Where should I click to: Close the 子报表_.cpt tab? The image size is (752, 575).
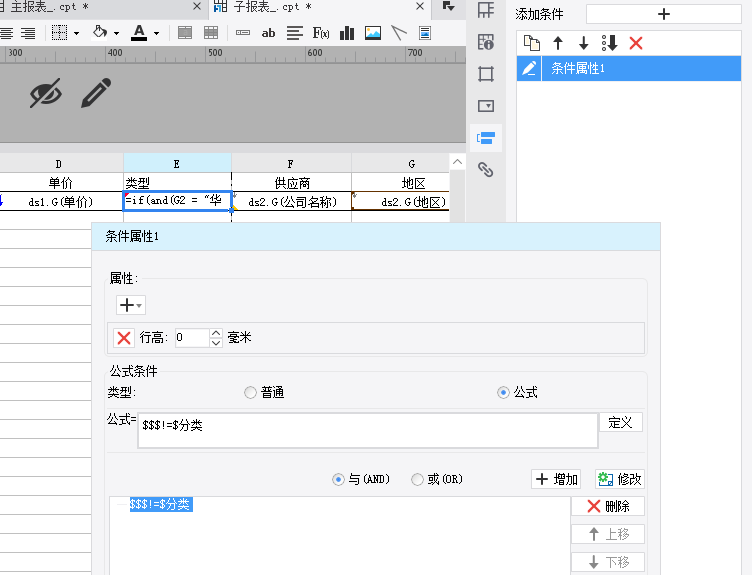420,6
